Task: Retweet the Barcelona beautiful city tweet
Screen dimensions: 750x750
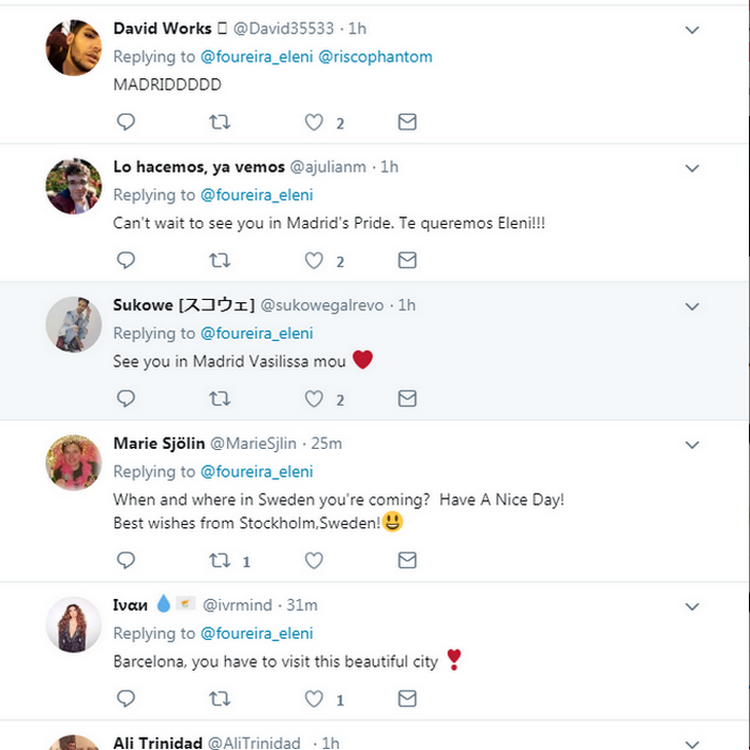Action: [219, 699]
